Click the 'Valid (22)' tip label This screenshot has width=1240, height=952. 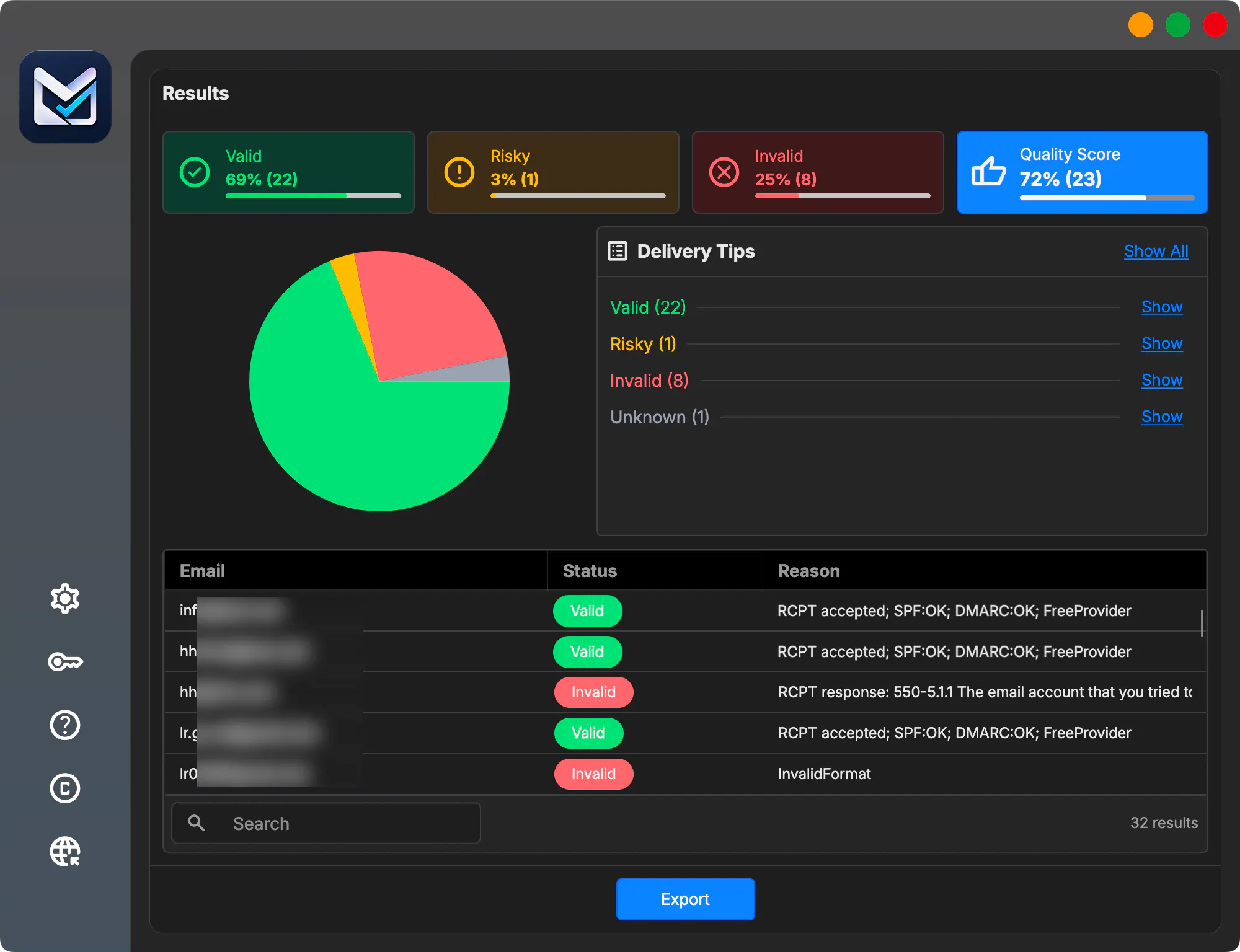(648, 307)
